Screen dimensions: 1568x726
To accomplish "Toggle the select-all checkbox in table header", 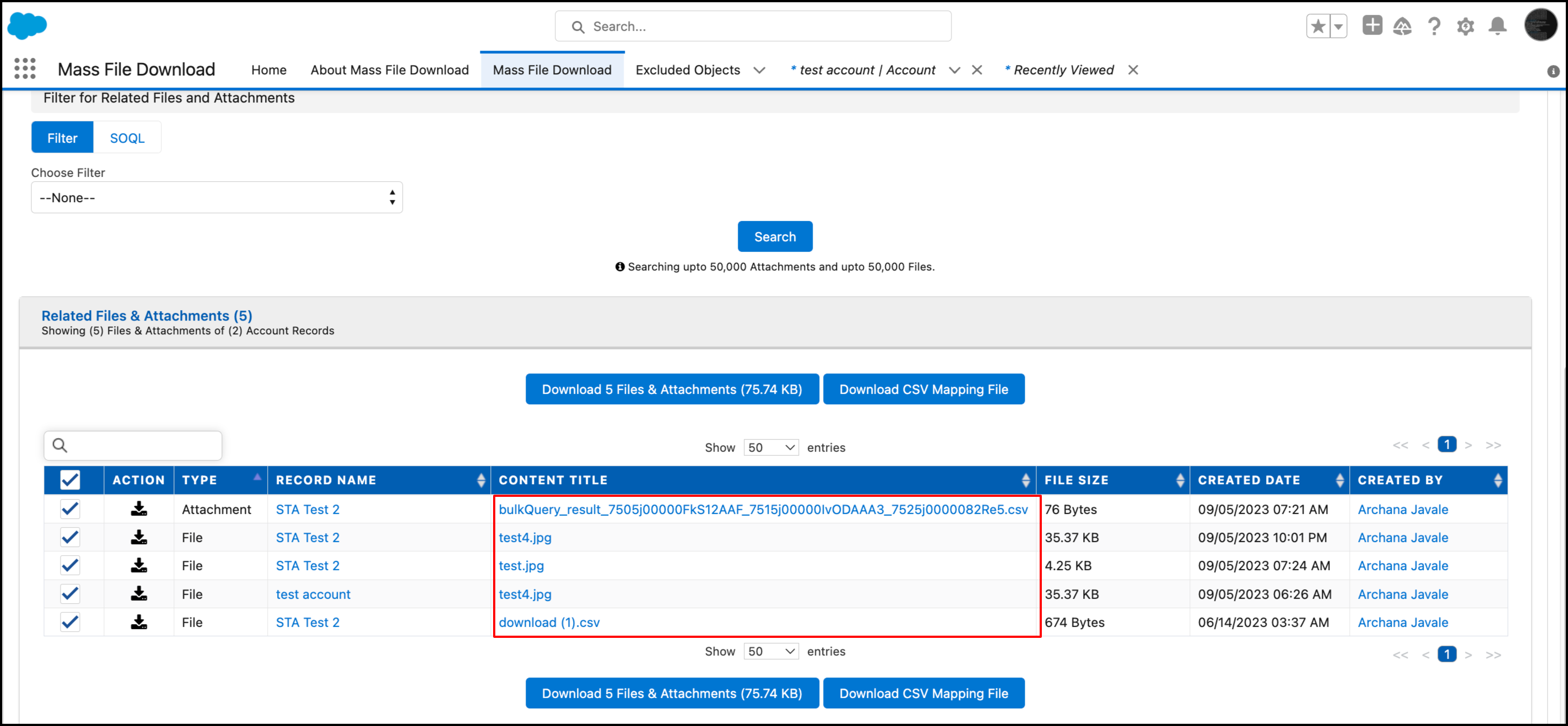I will click(x=70, y=480).
